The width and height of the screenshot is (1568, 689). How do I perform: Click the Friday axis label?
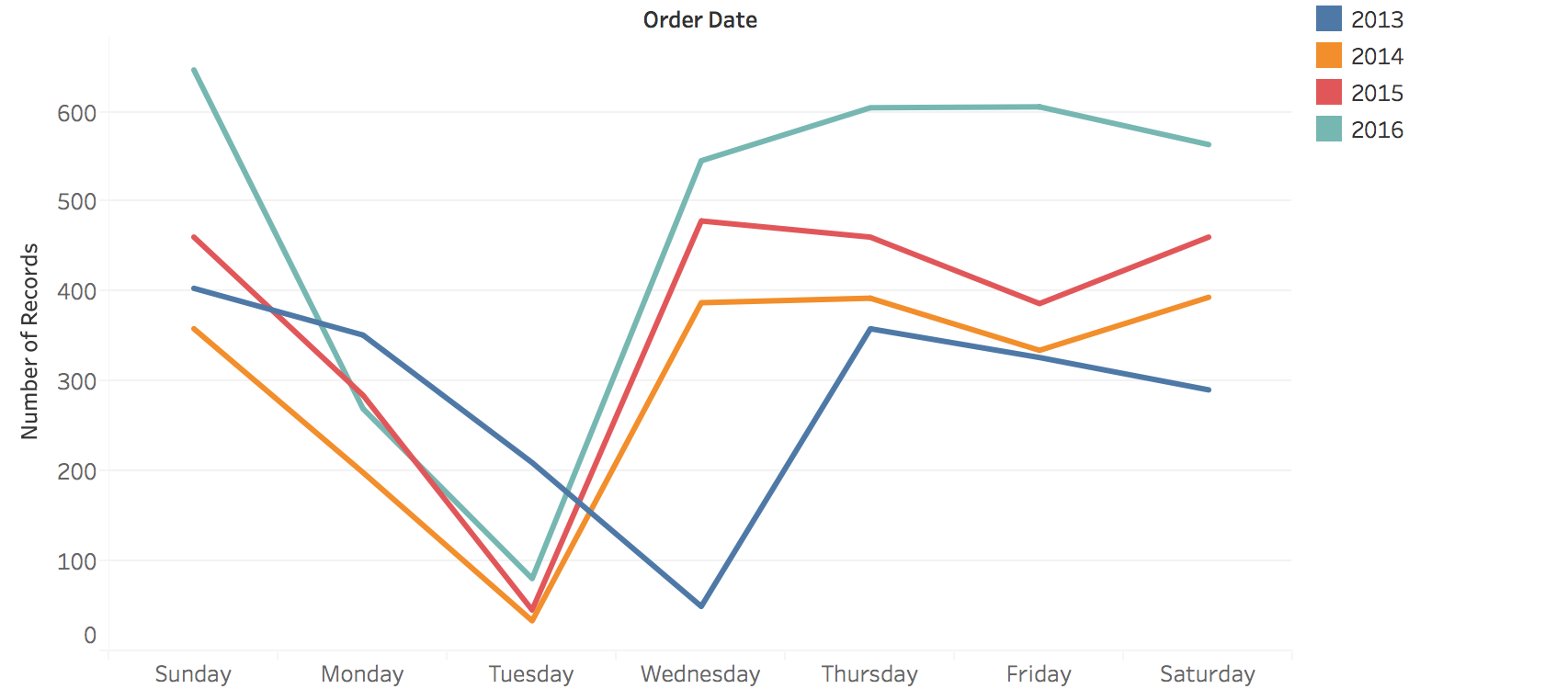(x=1039, y=673)
